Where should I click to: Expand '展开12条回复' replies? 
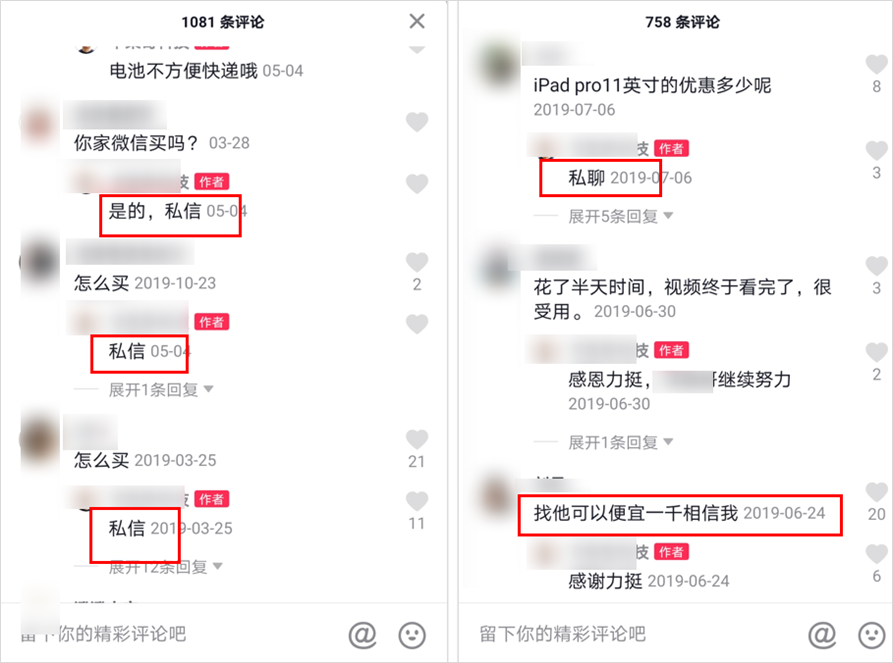[x=165, y=567]
